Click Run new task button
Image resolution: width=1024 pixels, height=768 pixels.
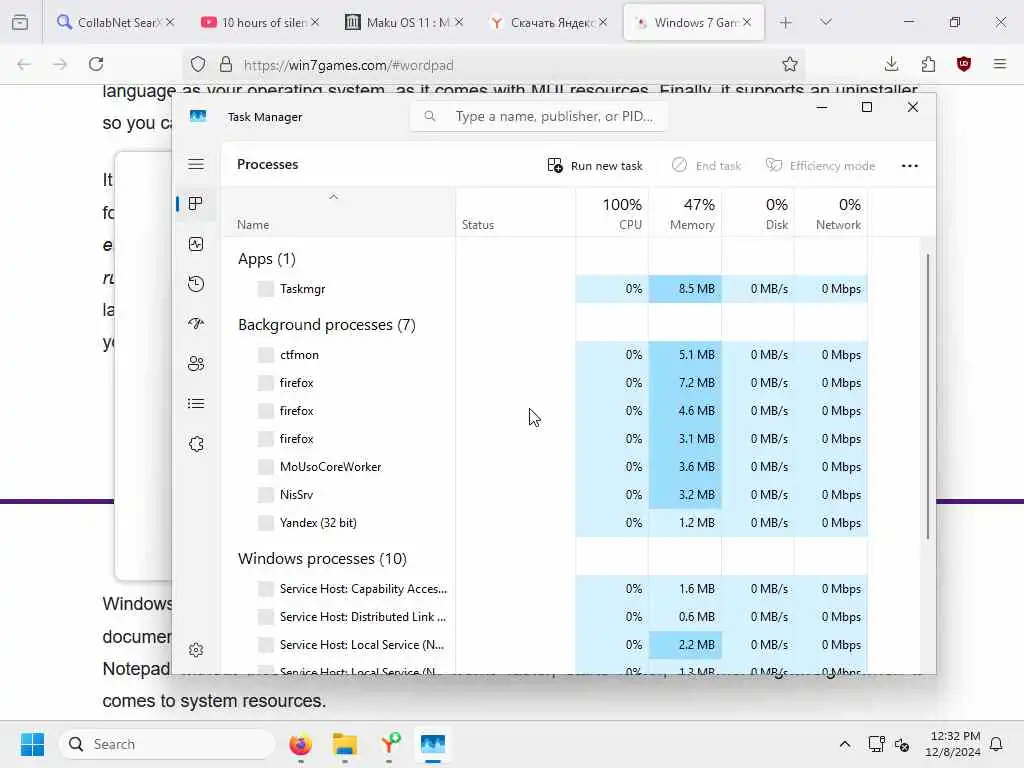[x=595, y=166]
